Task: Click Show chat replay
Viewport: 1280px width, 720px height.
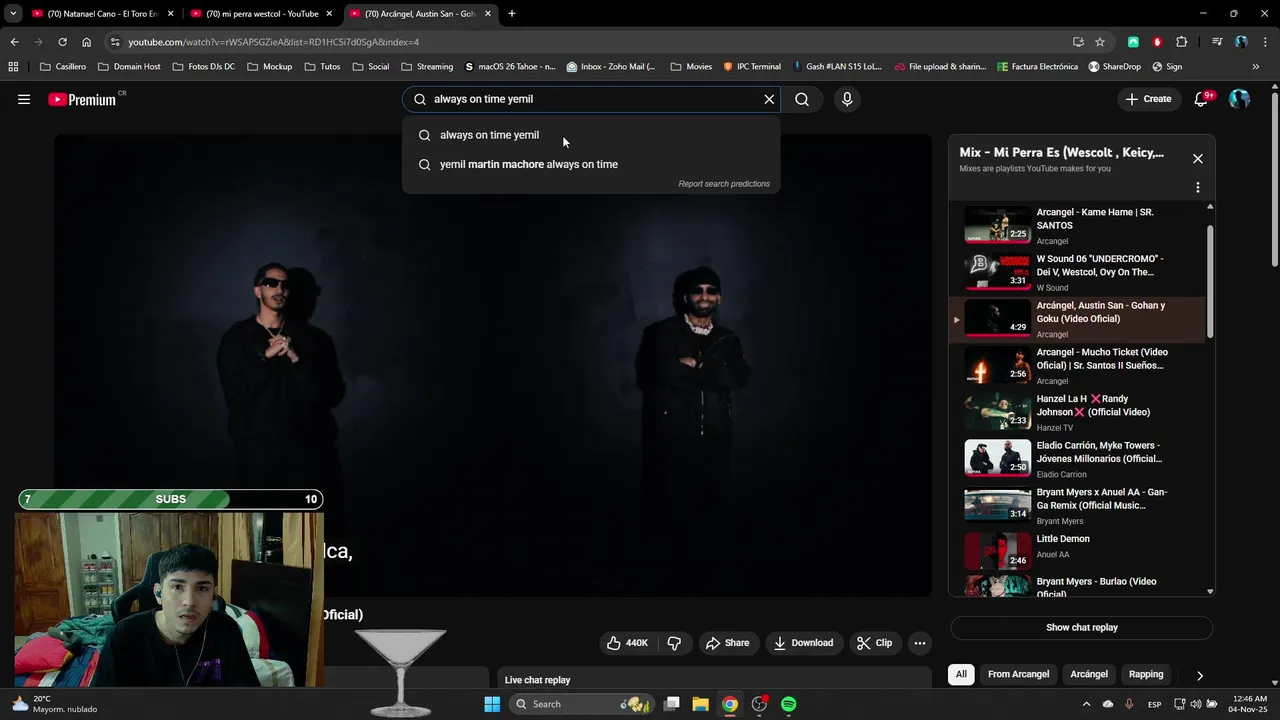Action: pyautogui.click(x=1082, y=628)
